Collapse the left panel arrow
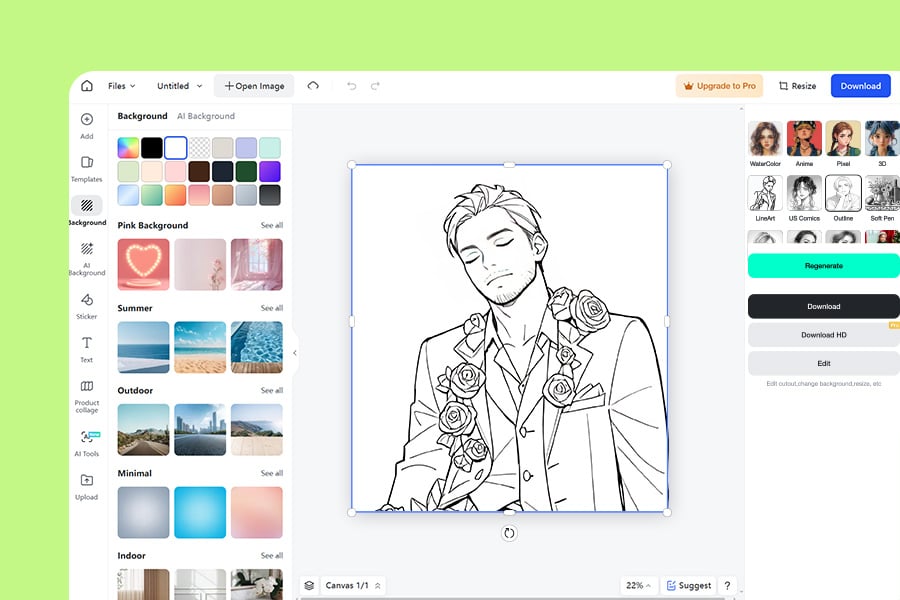900x600 pixels. (x=295, y=353)
